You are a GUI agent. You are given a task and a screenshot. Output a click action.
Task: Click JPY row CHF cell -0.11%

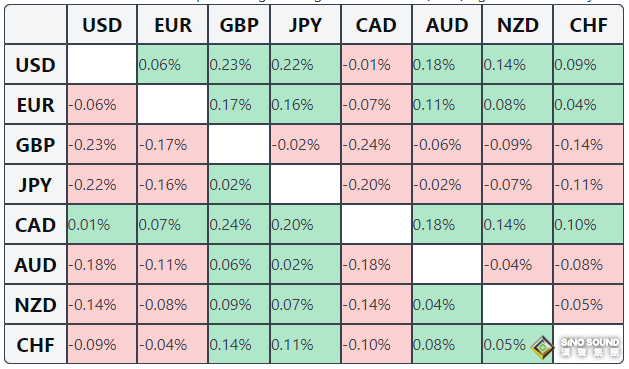[588, 184]
